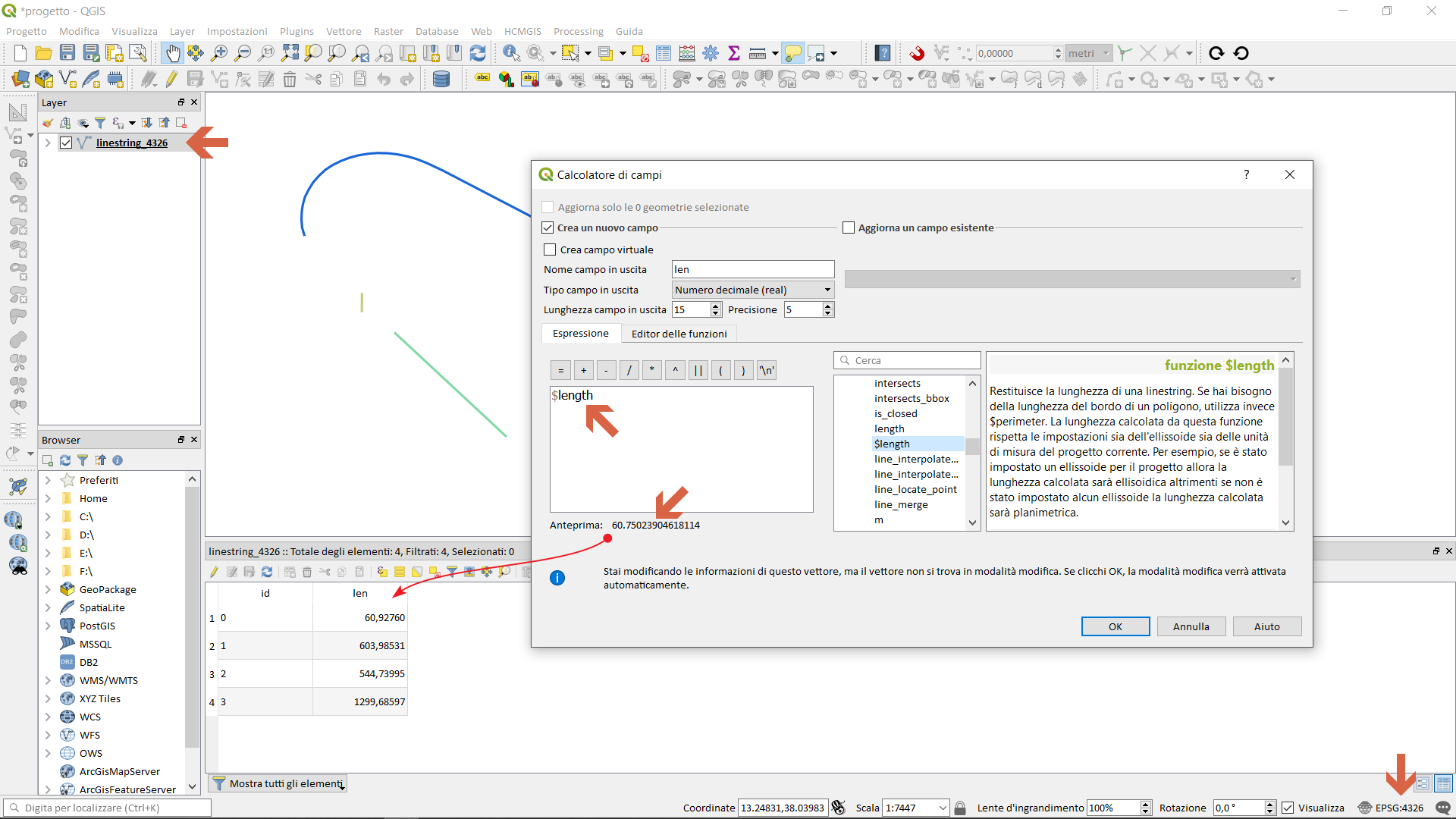This screenshot has width=1456, height=819.
Task: Open the Processing menu
Action: click(578, 31)
